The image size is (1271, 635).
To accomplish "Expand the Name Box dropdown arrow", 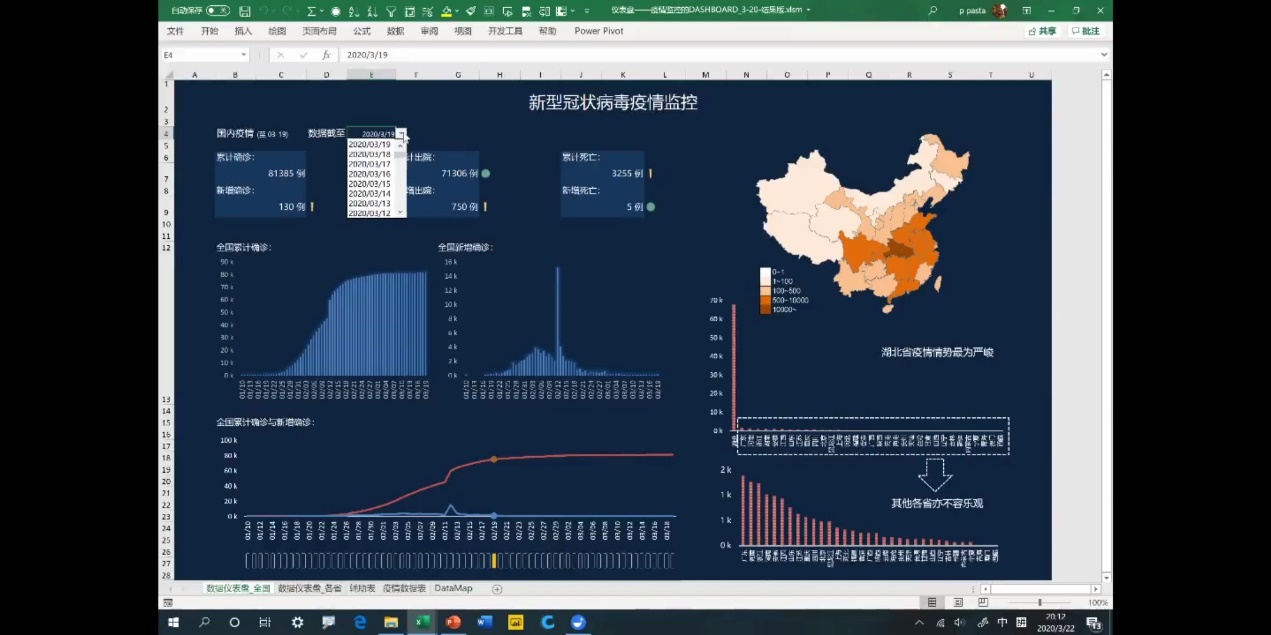I will point(251,55).
